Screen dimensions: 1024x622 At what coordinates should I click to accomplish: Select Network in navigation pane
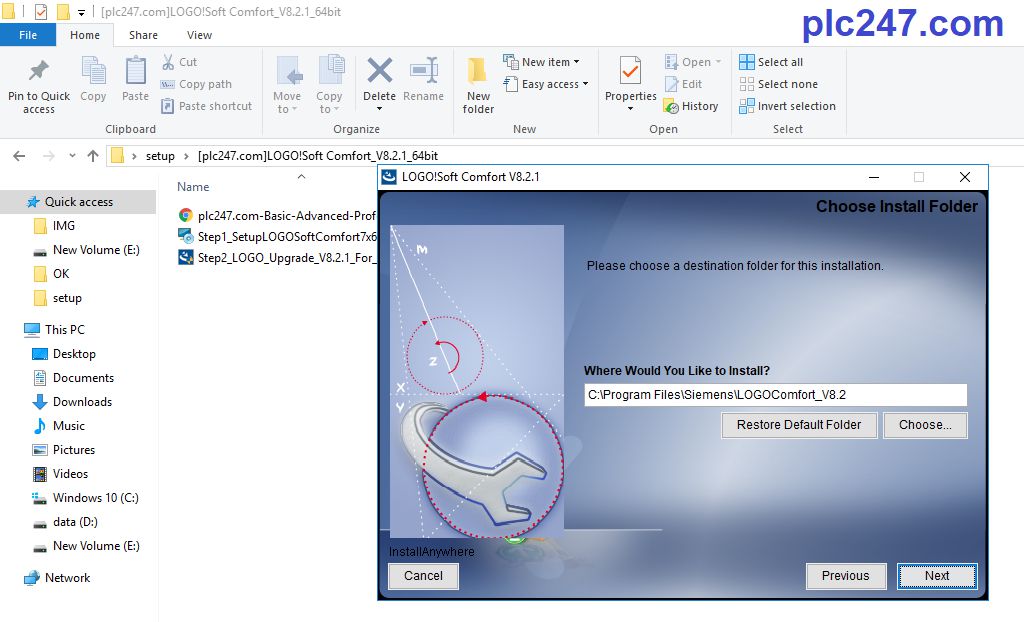click(67, 578)
